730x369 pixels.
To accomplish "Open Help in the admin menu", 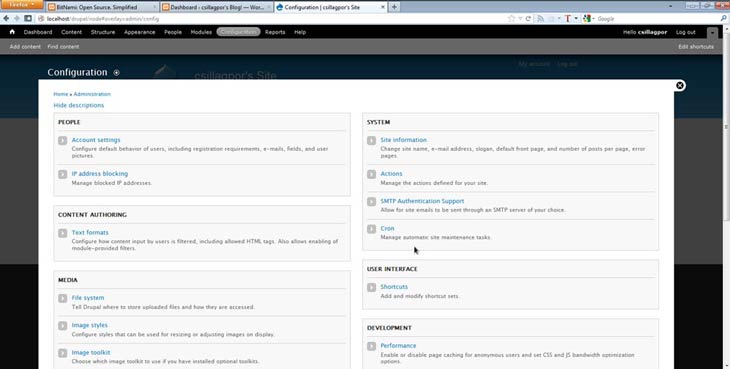I will coord(300,32).
